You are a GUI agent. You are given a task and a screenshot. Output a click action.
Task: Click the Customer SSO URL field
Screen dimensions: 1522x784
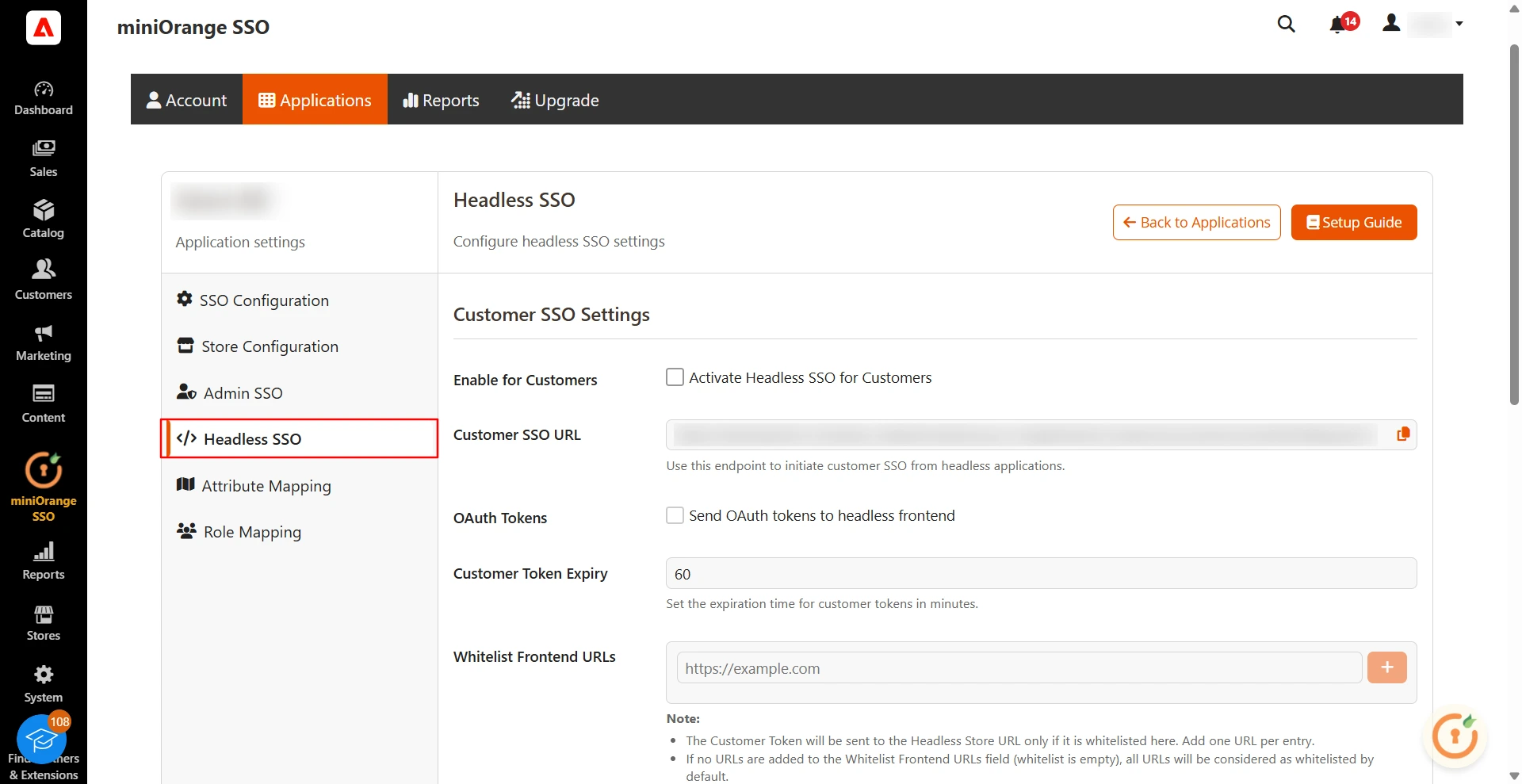[x=1041, y=434]
